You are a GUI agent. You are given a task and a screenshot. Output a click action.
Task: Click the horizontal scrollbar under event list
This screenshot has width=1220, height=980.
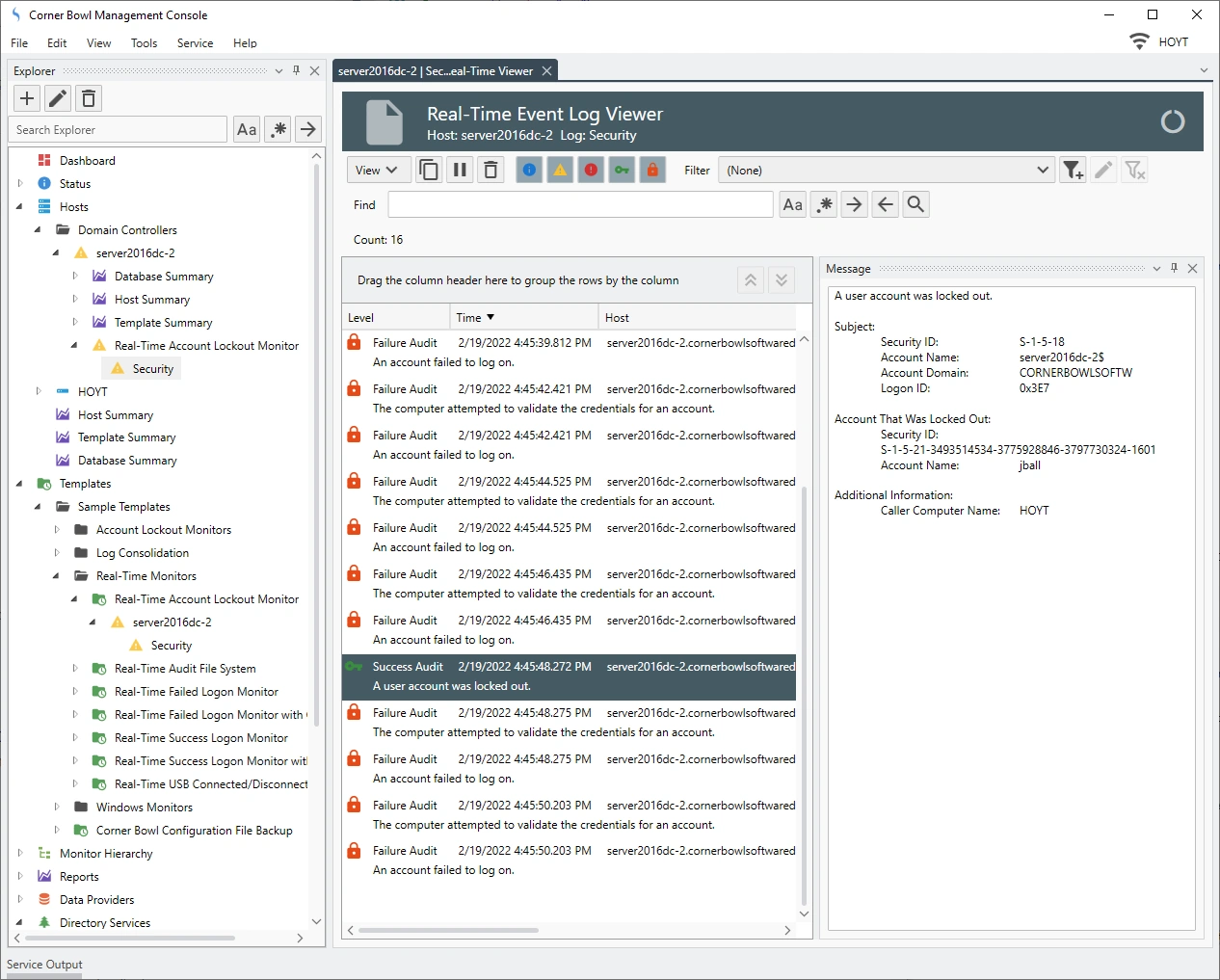point(448,930)
